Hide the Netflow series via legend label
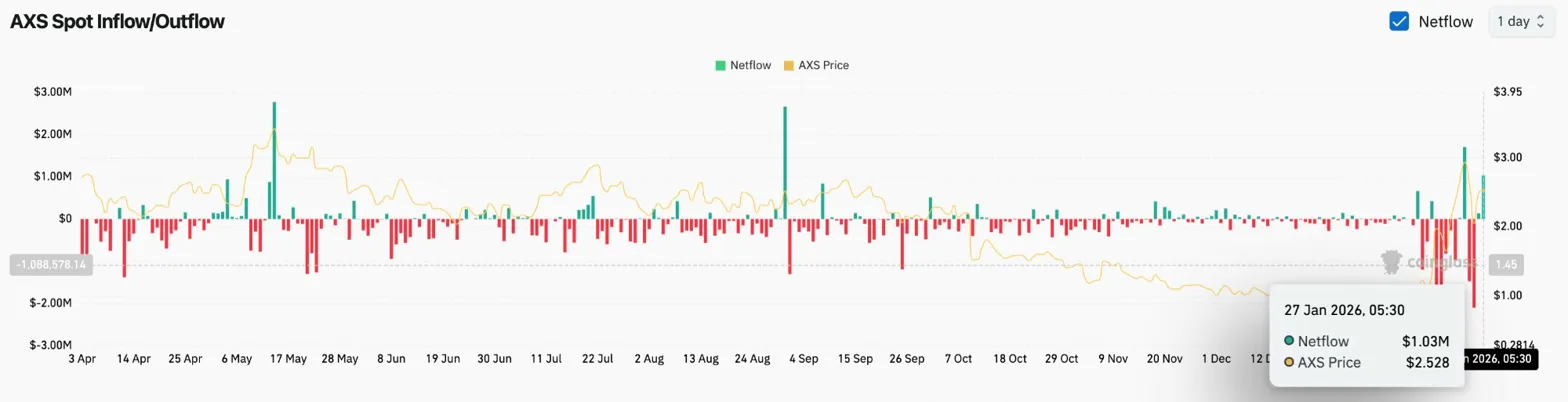This screenshot has width=1568, height=402. (750, 65)
